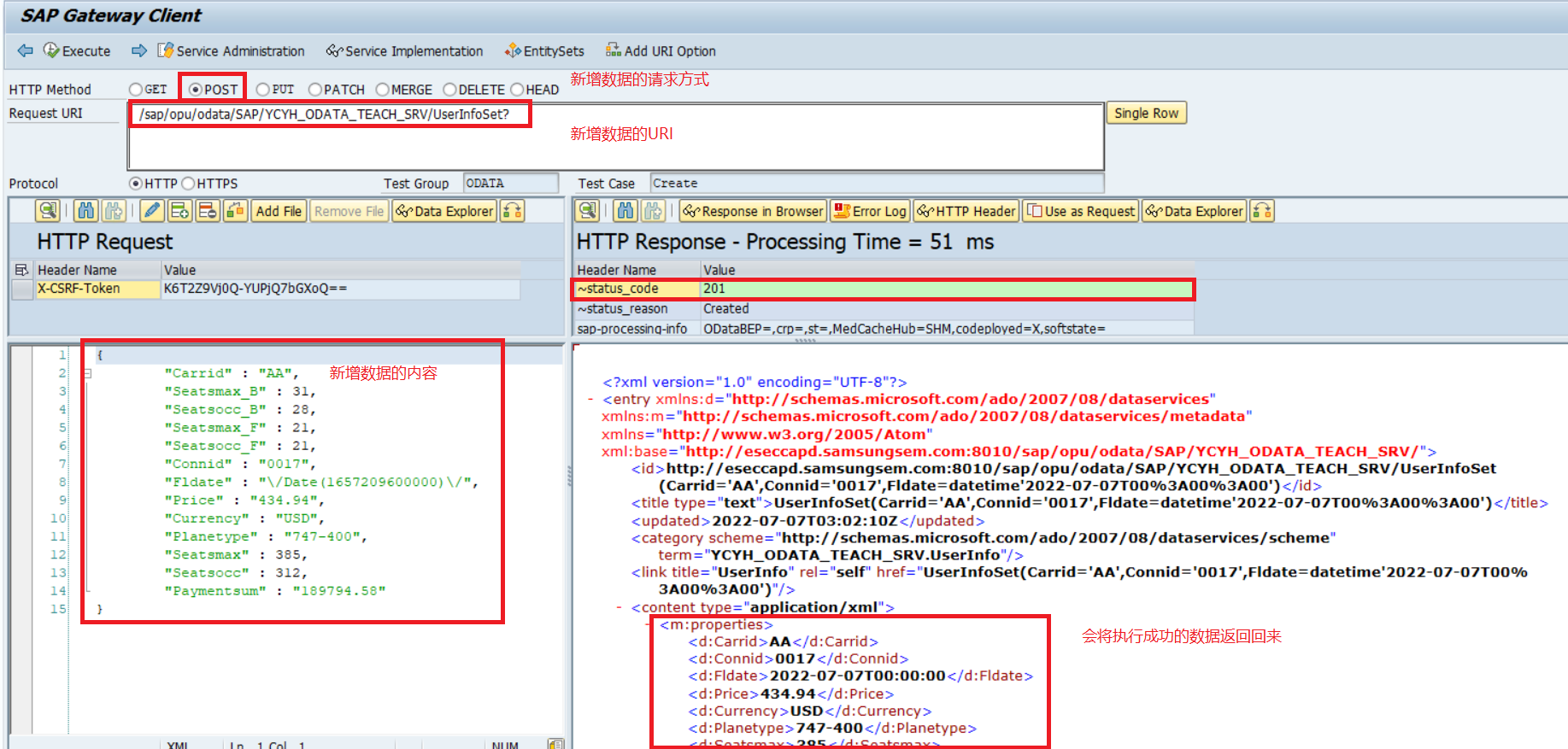
Task: Click the ~status_code header cell
Action: tap(637, 289)
